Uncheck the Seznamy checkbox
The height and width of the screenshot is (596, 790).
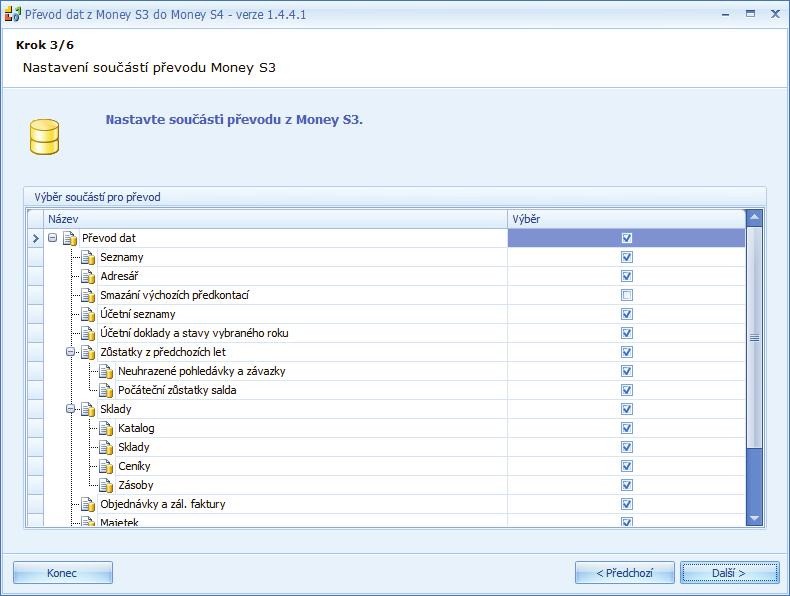coord(627,257)
